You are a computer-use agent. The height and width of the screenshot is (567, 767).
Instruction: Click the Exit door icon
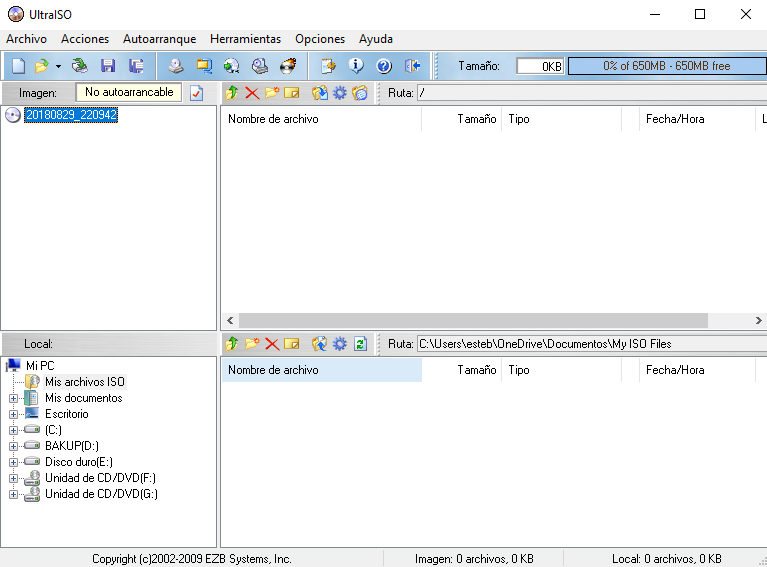(x=412, y=66)
